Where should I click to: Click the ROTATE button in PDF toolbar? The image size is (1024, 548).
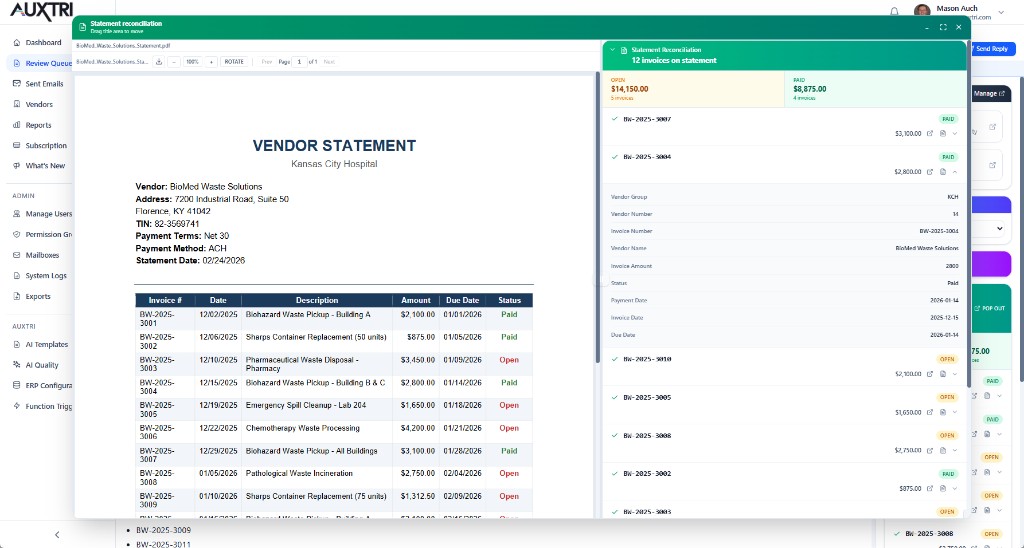coord(234,62)
